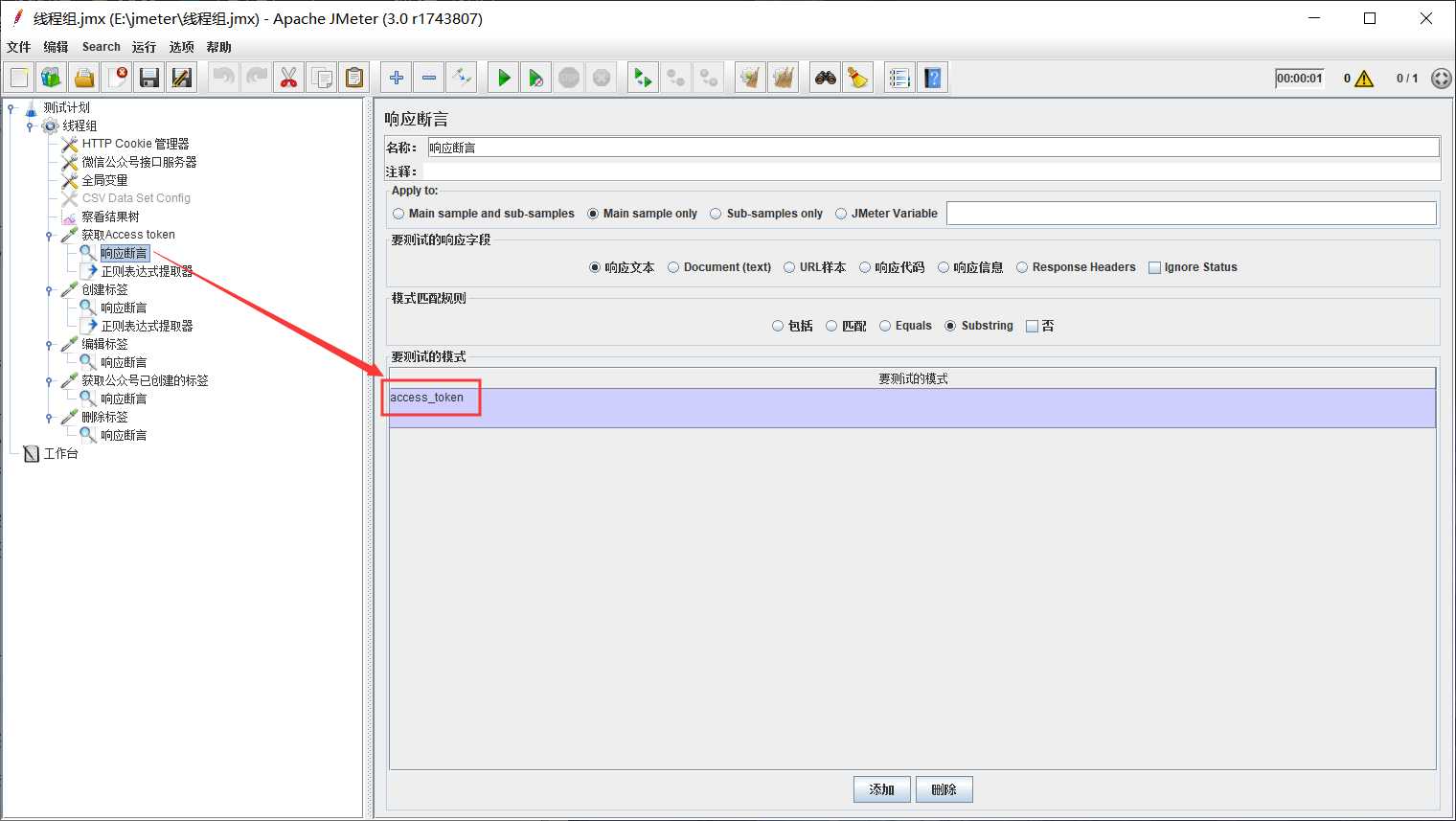The height and width of the screenshot is (821, 1456).
Task: Enable the Ignore Status checkbox
Action: (1154, 267)
